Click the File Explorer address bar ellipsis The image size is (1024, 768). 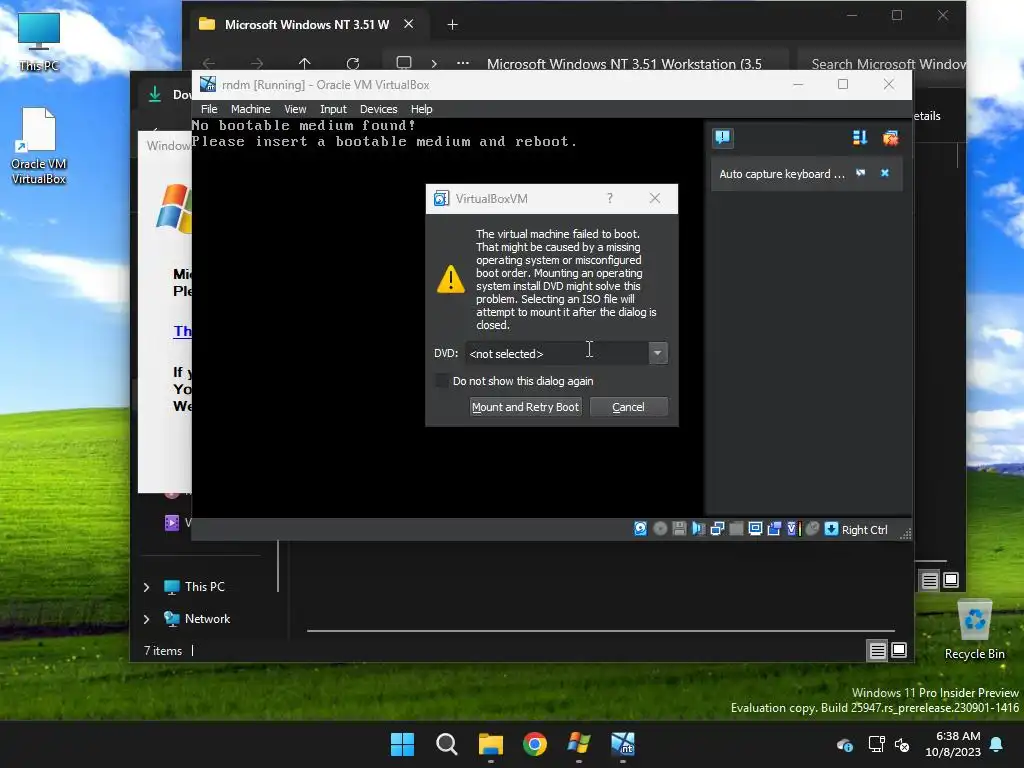pyautogui.click(x=462, y=63)
